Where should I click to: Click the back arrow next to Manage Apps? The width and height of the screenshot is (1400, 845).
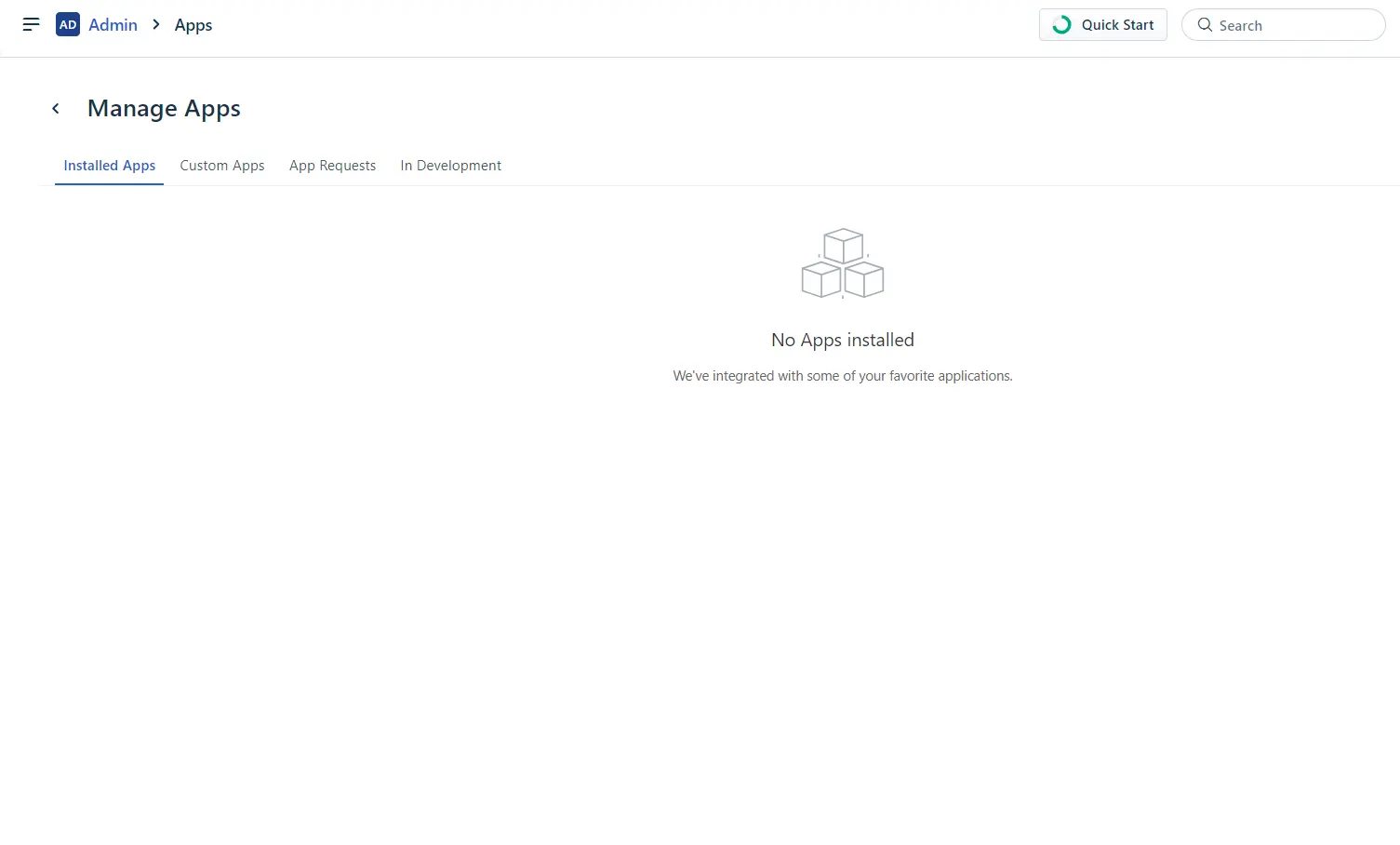(x=55, y=108)
